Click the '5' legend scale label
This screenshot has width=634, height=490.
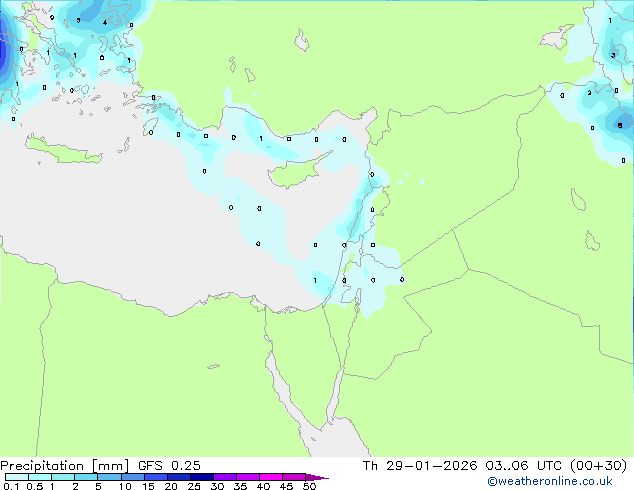[98, 486]
